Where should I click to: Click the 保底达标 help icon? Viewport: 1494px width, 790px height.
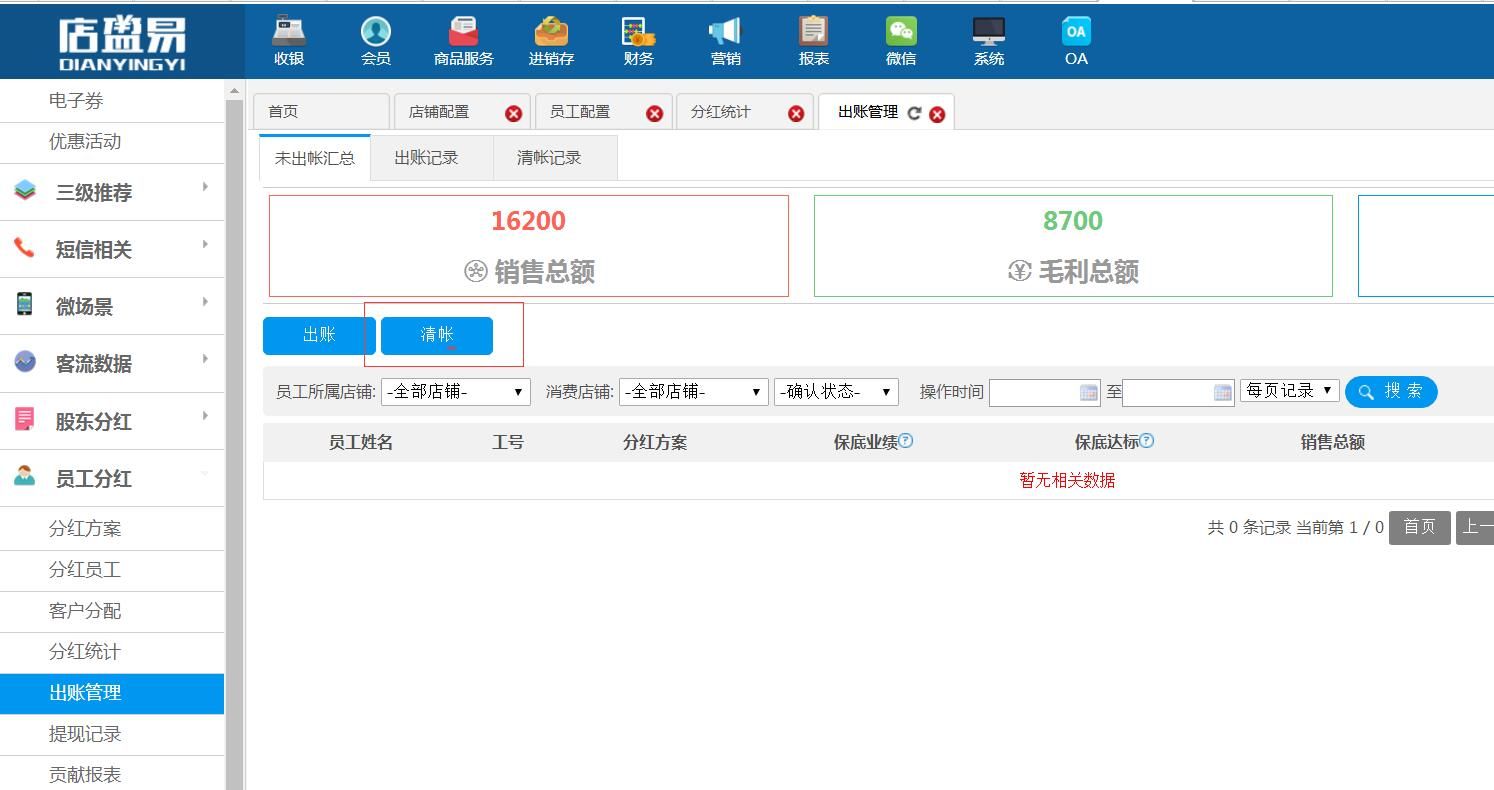point(1146,440)
